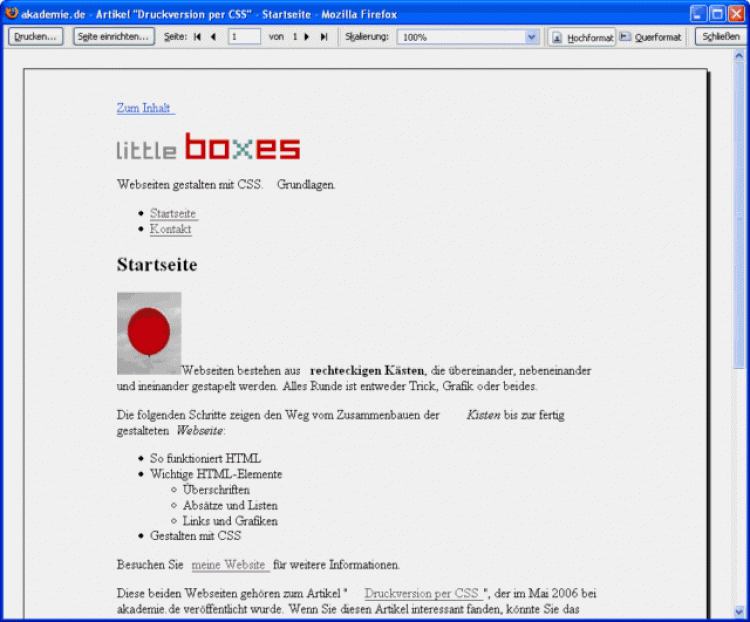750x622 pixels.
Task: Click the Drucken... button
Action: pos(36,37)
